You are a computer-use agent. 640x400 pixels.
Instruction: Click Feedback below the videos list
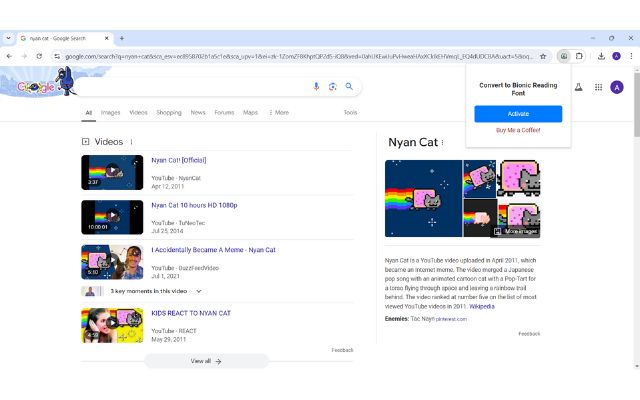point(342,350)
